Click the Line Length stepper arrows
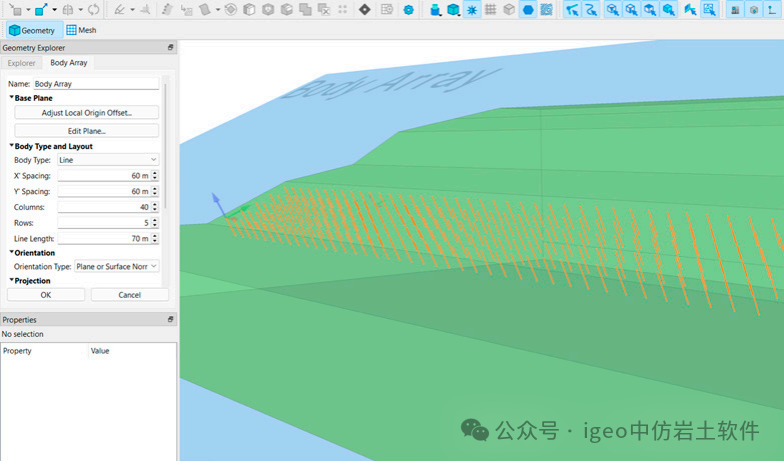 pyautogui.click(x=155, y=238)
